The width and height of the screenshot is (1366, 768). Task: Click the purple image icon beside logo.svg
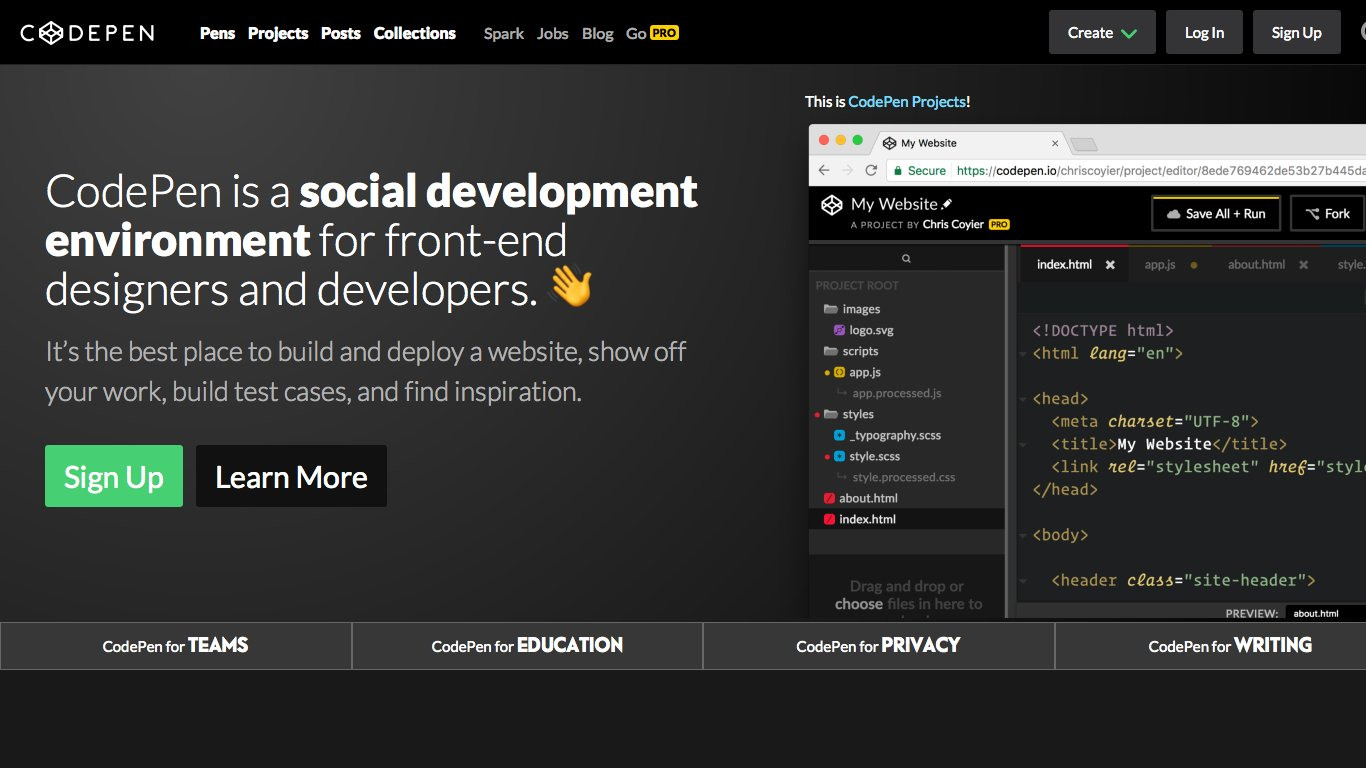tap(838, 330)
